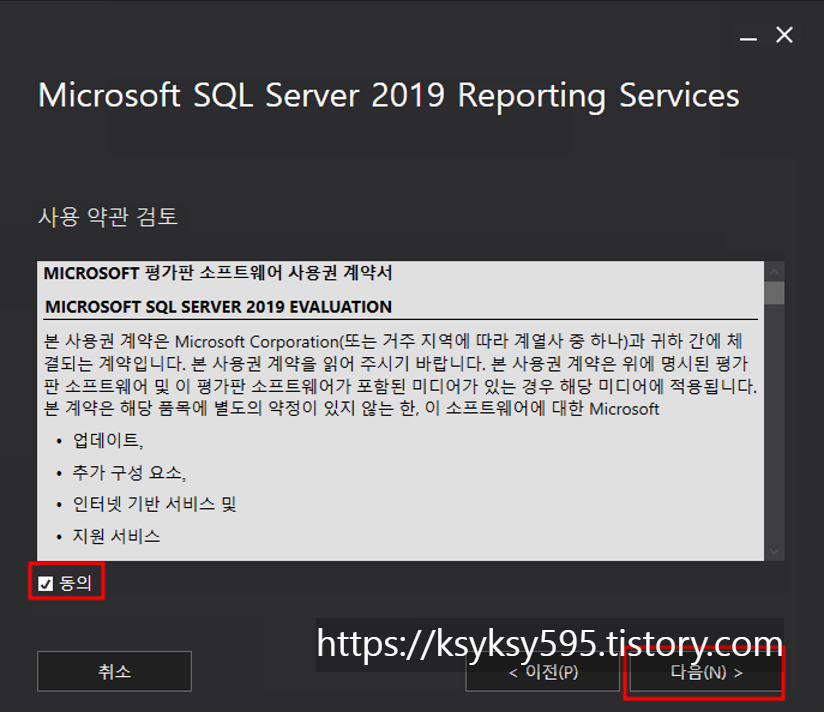Cancel setup with the 취소 button
Viewport: 824px width, 712px height.
tap(115, 671)
